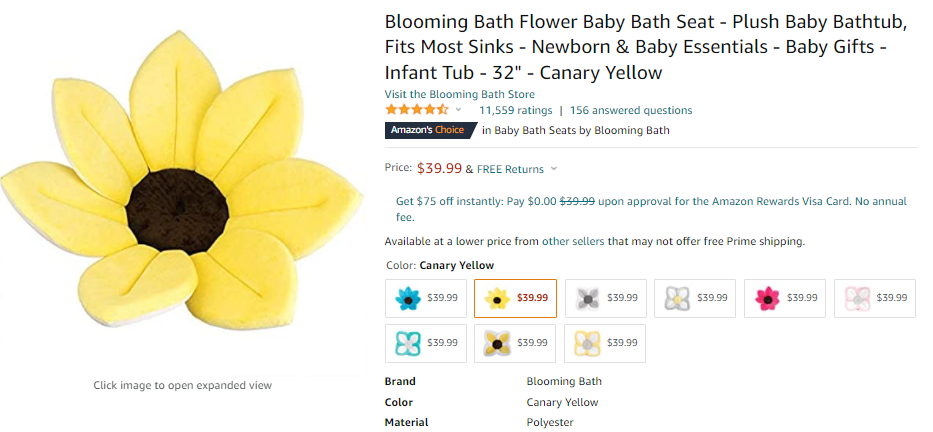This screenshot has width=933, height=432.
Task: Select the hot pink flower swatch
Action: (x=785, y=298)
